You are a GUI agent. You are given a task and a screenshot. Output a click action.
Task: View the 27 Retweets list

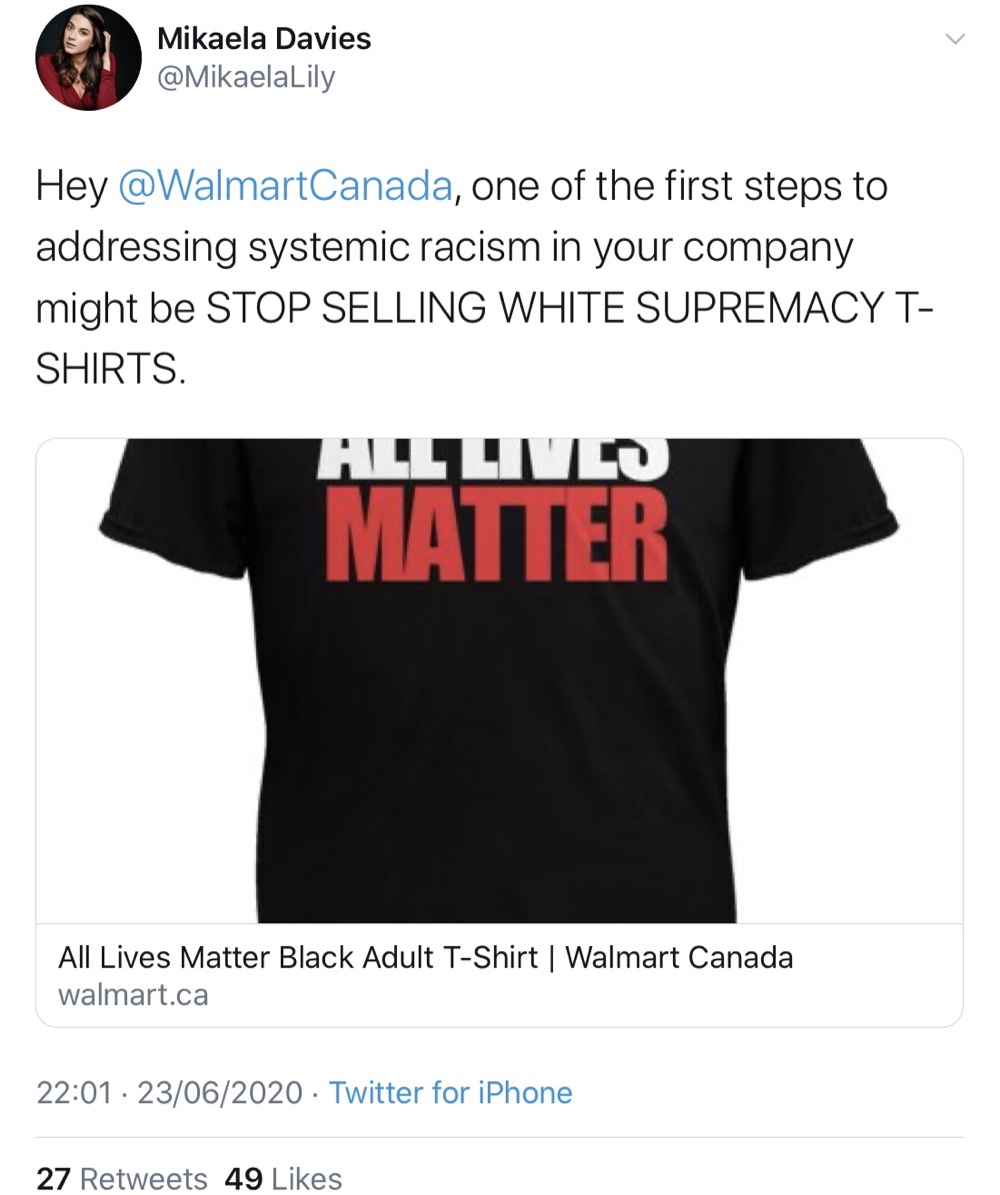[122, 1178]
